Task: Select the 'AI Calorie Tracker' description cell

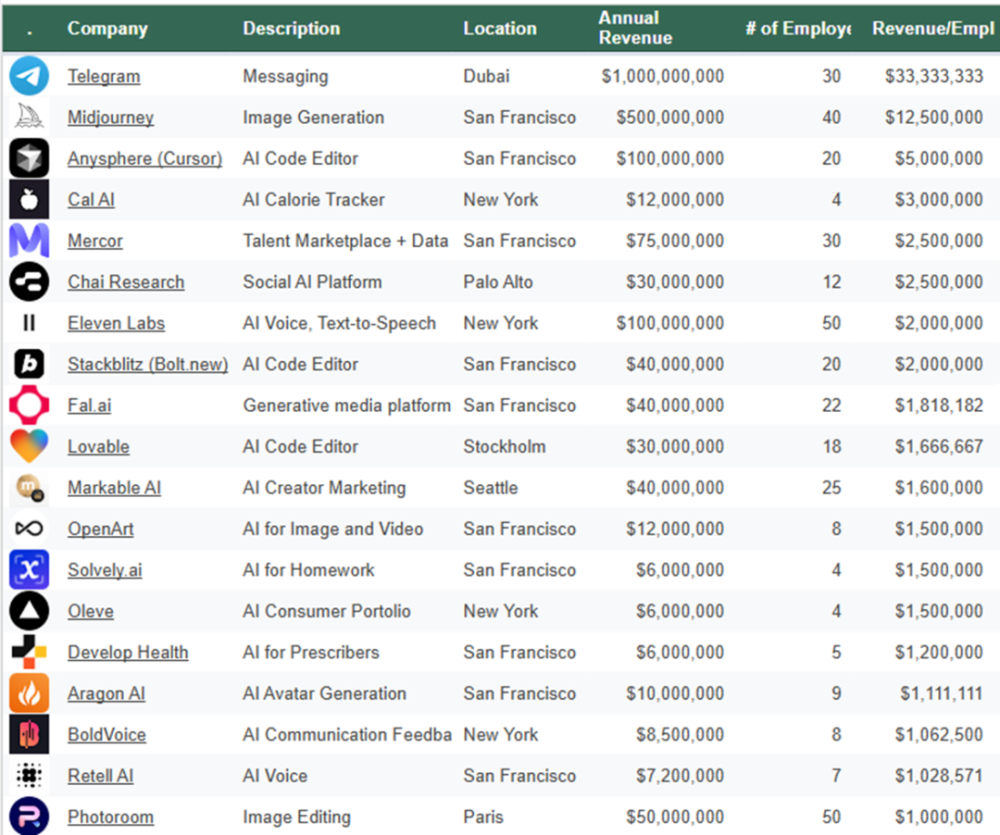Action: 314,200
